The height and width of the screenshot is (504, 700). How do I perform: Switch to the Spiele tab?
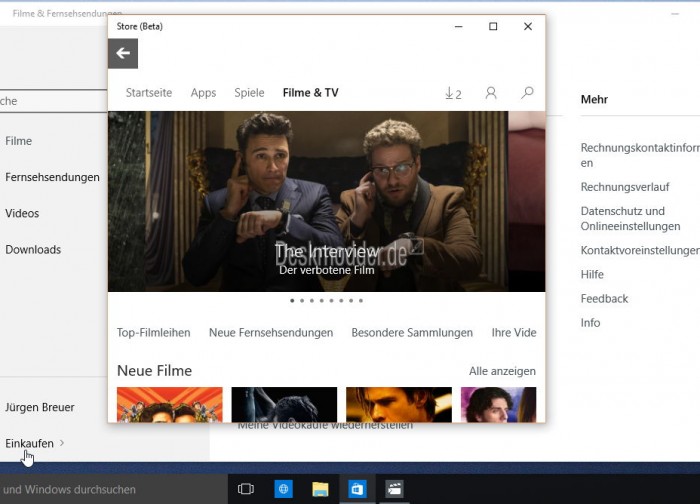pyautogui.click(x=249, y=93)
